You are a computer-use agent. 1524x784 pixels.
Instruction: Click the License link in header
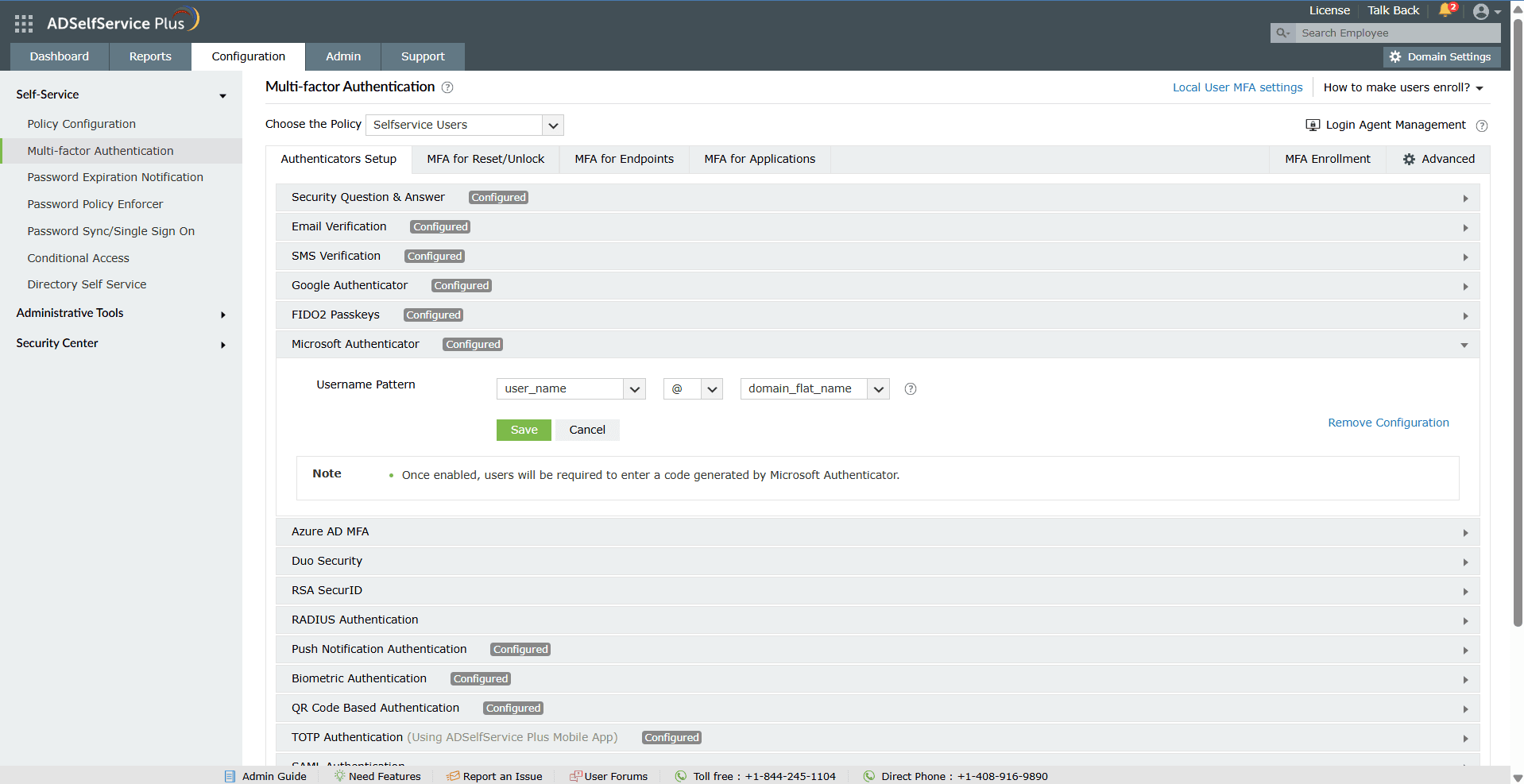(1329, 10)
